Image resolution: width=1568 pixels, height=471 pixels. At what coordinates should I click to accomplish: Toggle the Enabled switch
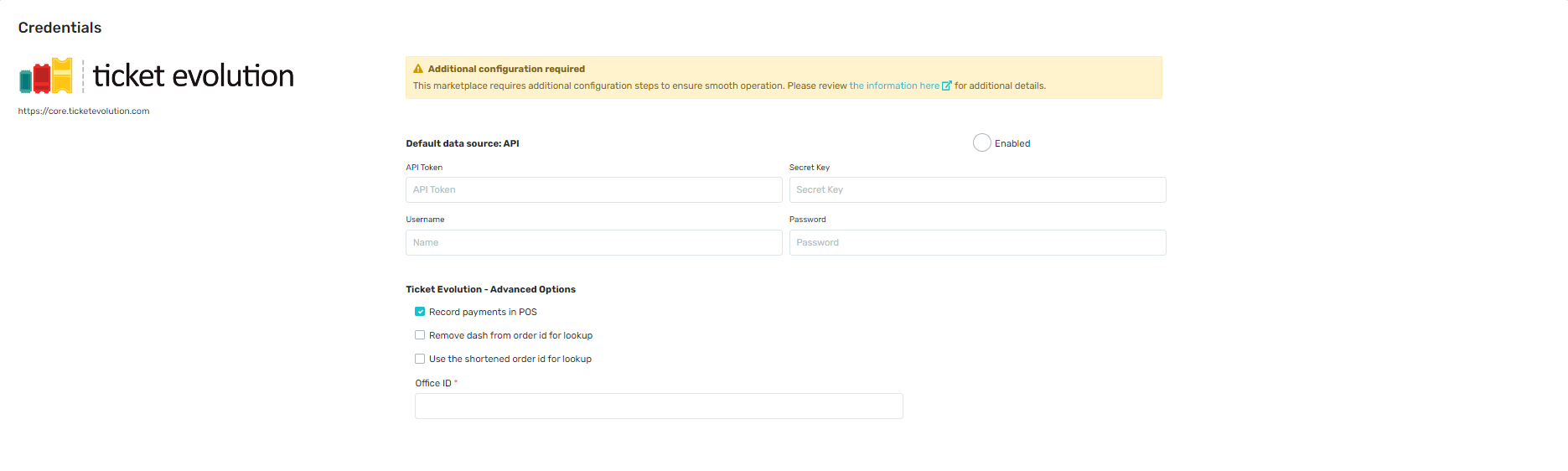click(982, 142)
